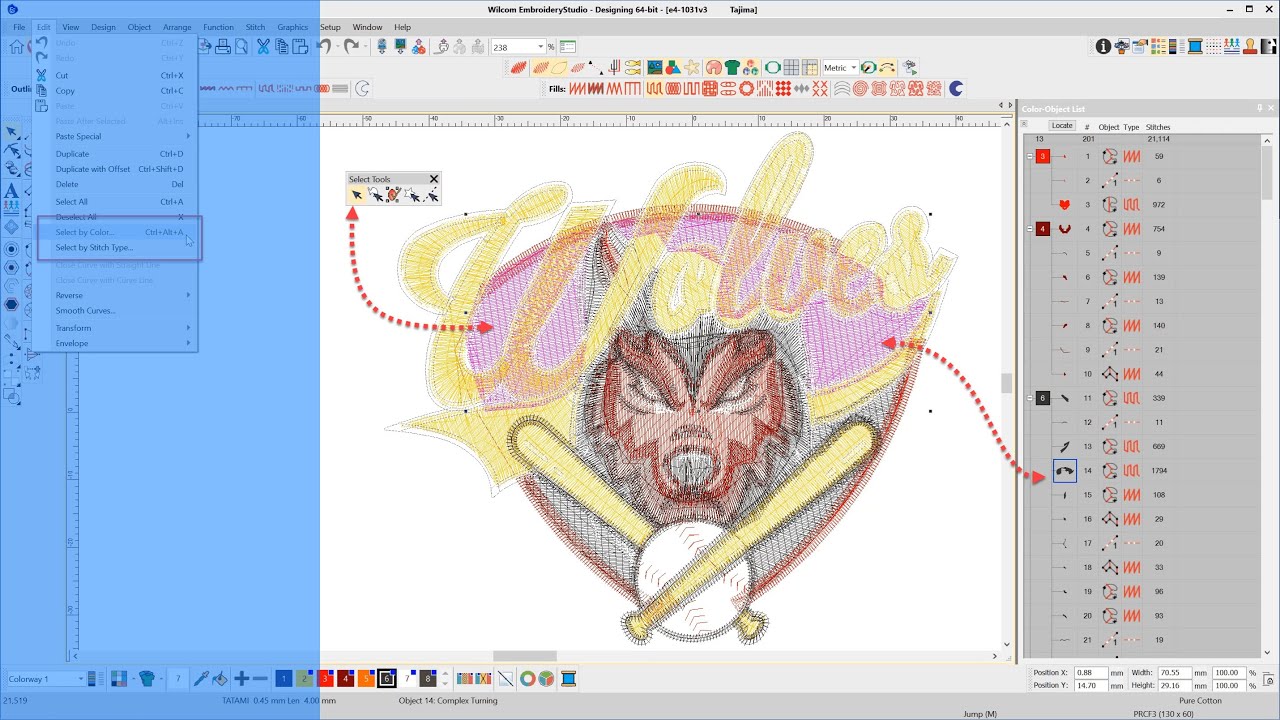Image resolution: width=1280 pixels, height=720 pixels.
Task: Choose Duplicate with Offset menu entry
Action: [x=118, y=169]
